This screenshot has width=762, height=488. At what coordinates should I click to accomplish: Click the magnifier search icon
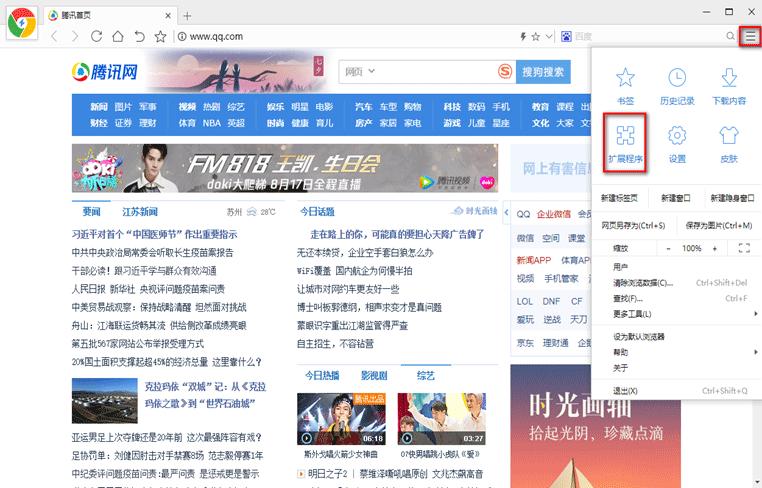[730, 36]
